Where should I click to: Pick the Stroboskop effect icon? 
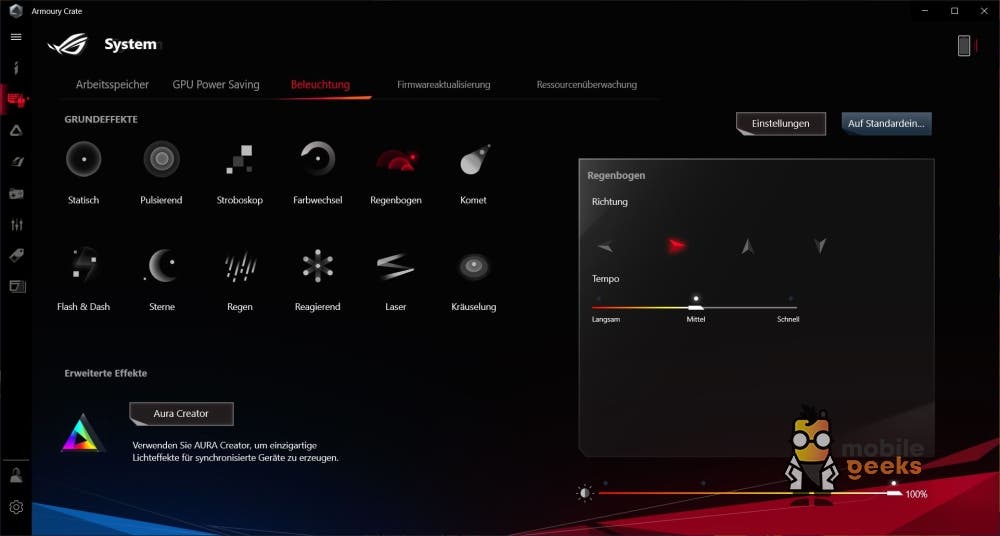(x=240, y=160)
